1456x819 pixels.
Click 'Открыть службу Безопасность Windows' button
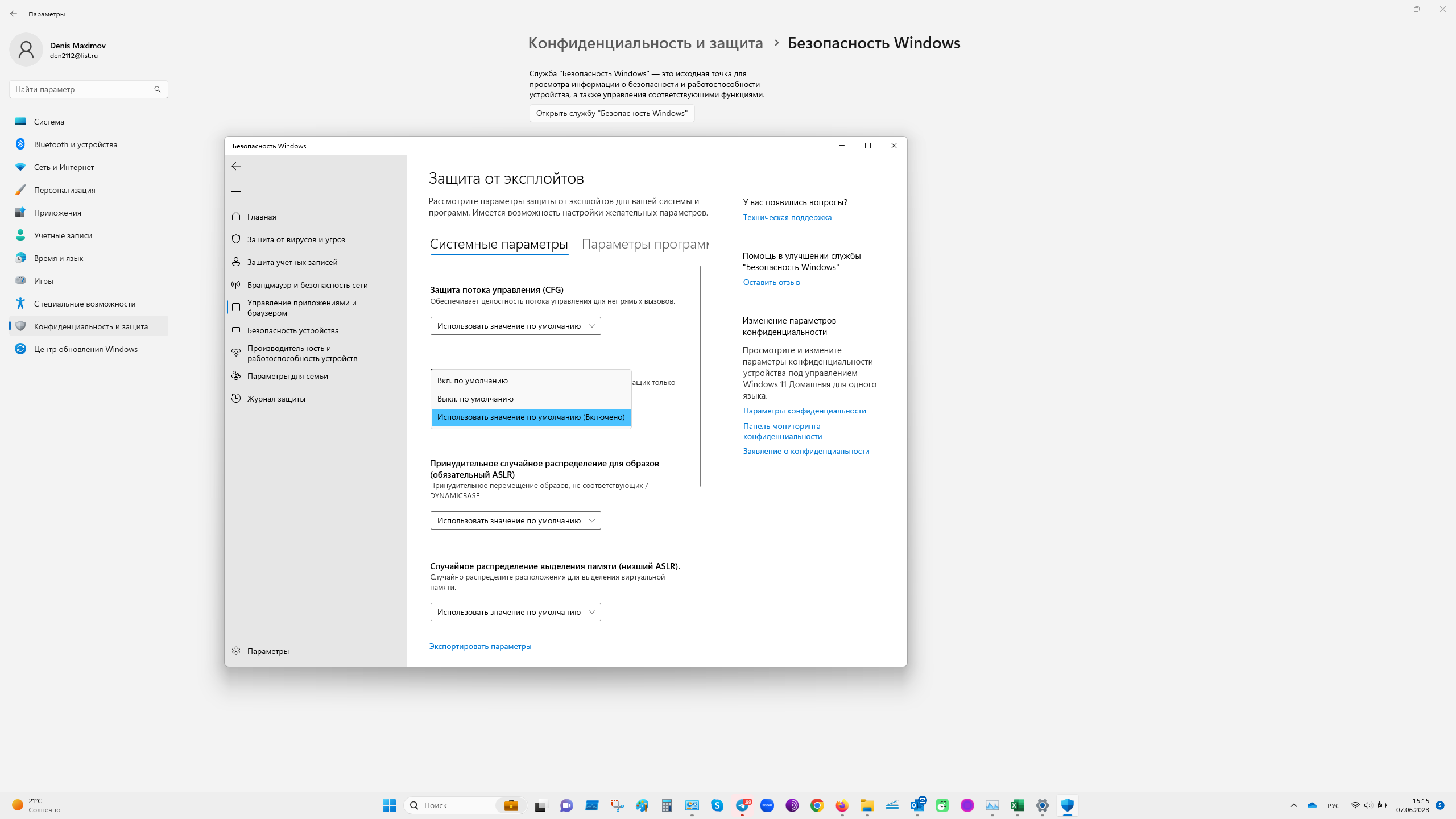(x=611, y=113)
